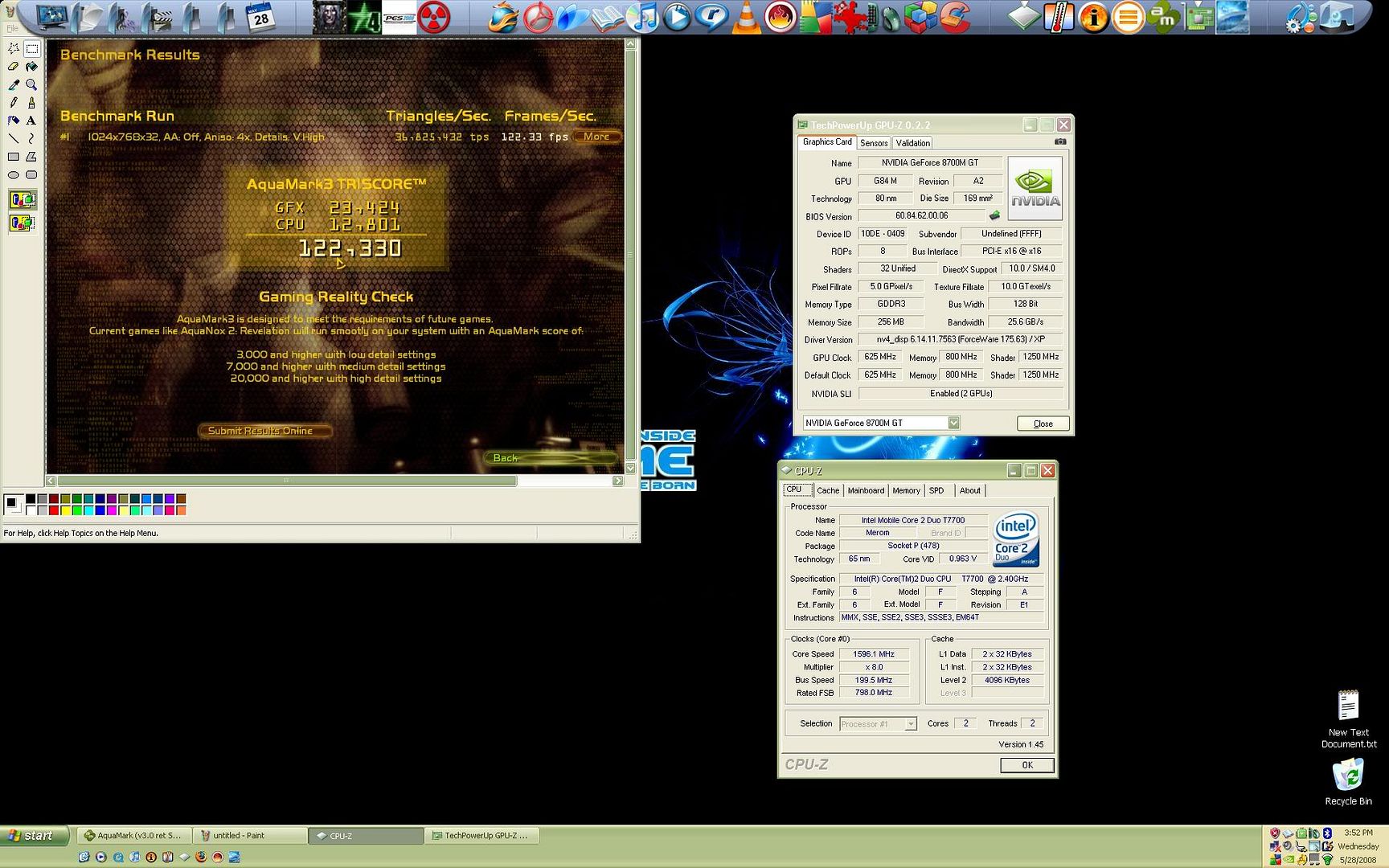The width and height of the screenshot is (1389, 868).
Task: Pick the red color in Paint palette
Action: pyautogui.click(x=54, y=510)
